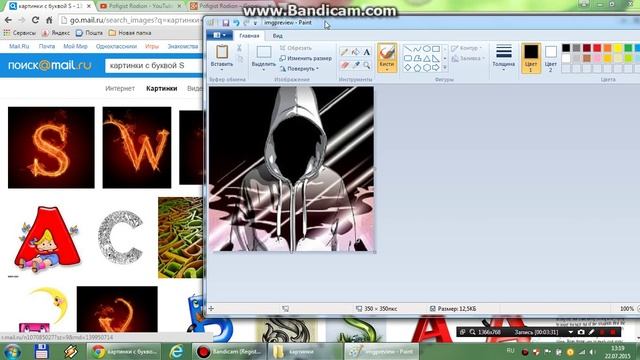Select the Pencil tool in Paint
This screenshot has width=640, height=360.
pos(344,52)
